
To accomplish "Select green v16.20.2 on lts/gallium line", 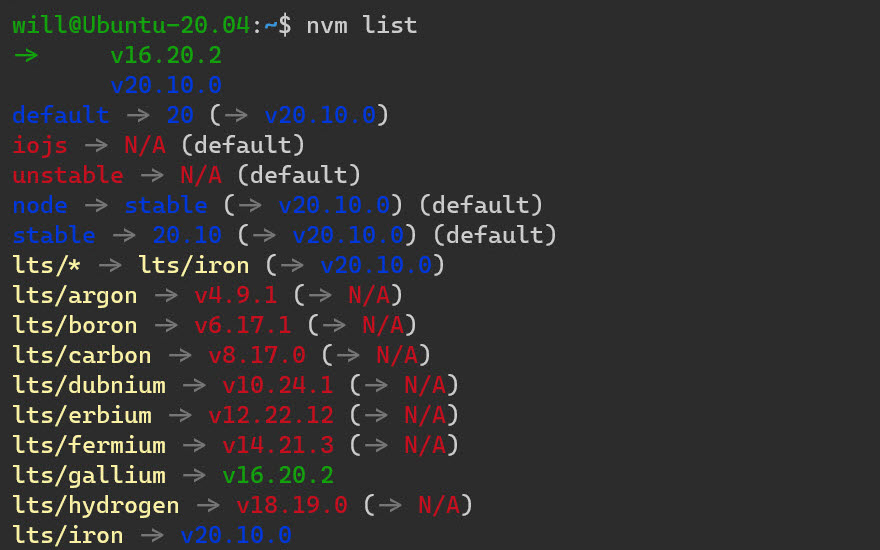I will (x=278, y=476).
